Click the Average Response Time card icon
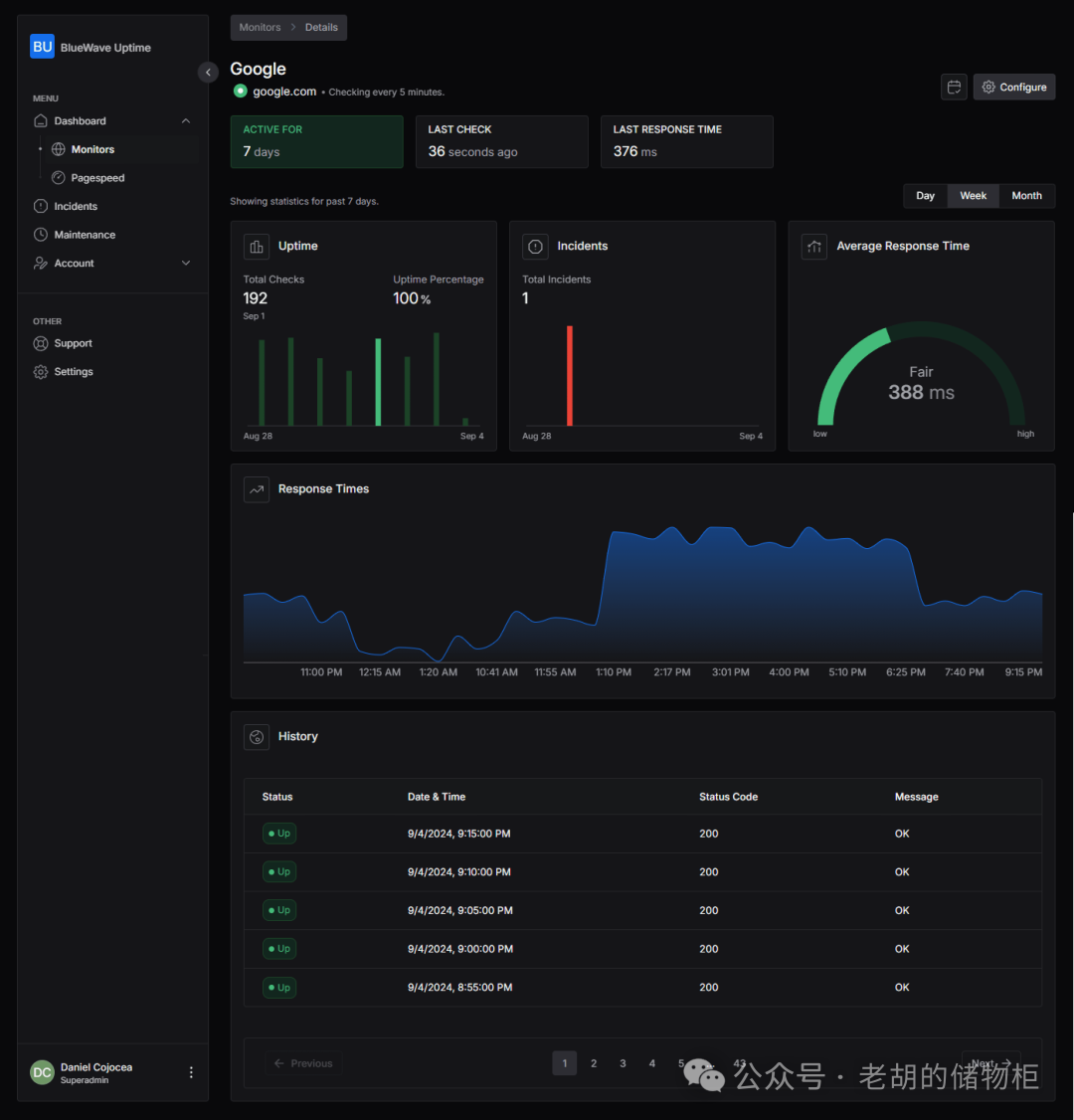The image size is (1074, 1120). 814,247
